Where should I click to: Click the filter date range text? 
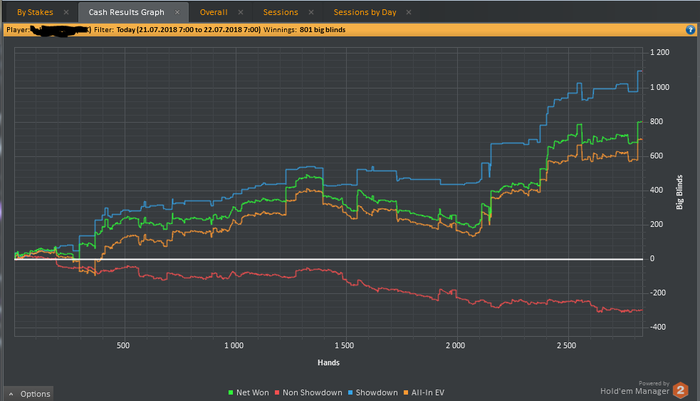coord(188,30)
